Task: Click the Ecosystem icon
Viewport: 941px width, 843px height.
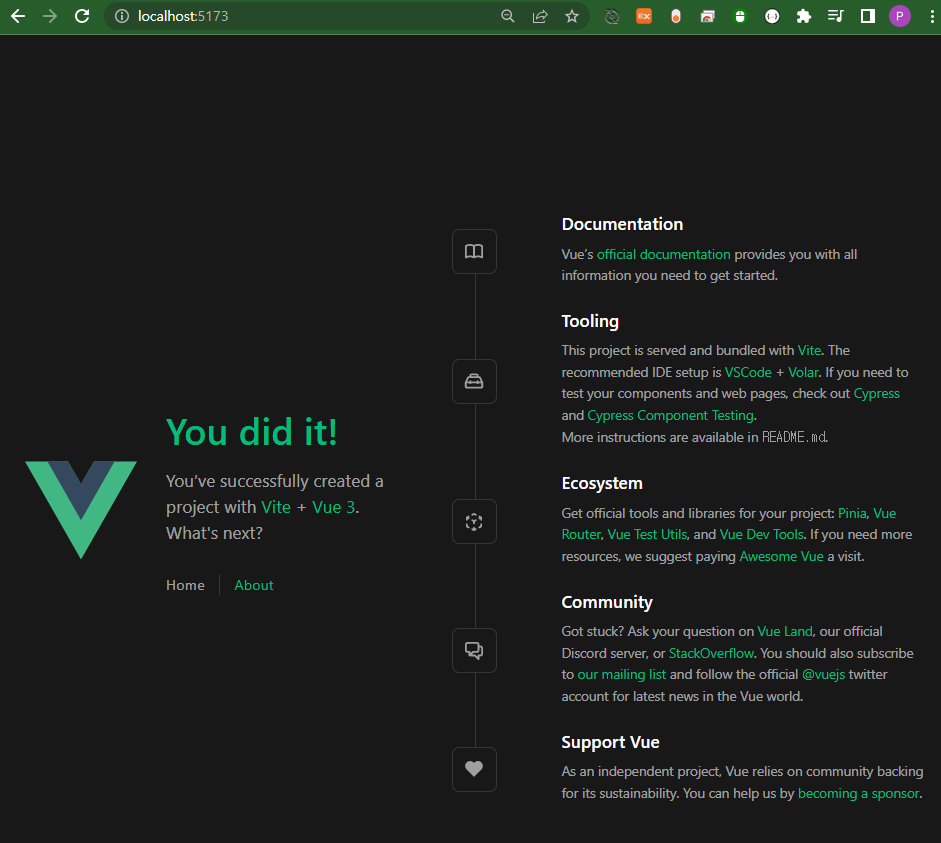Action: [474, 521]
